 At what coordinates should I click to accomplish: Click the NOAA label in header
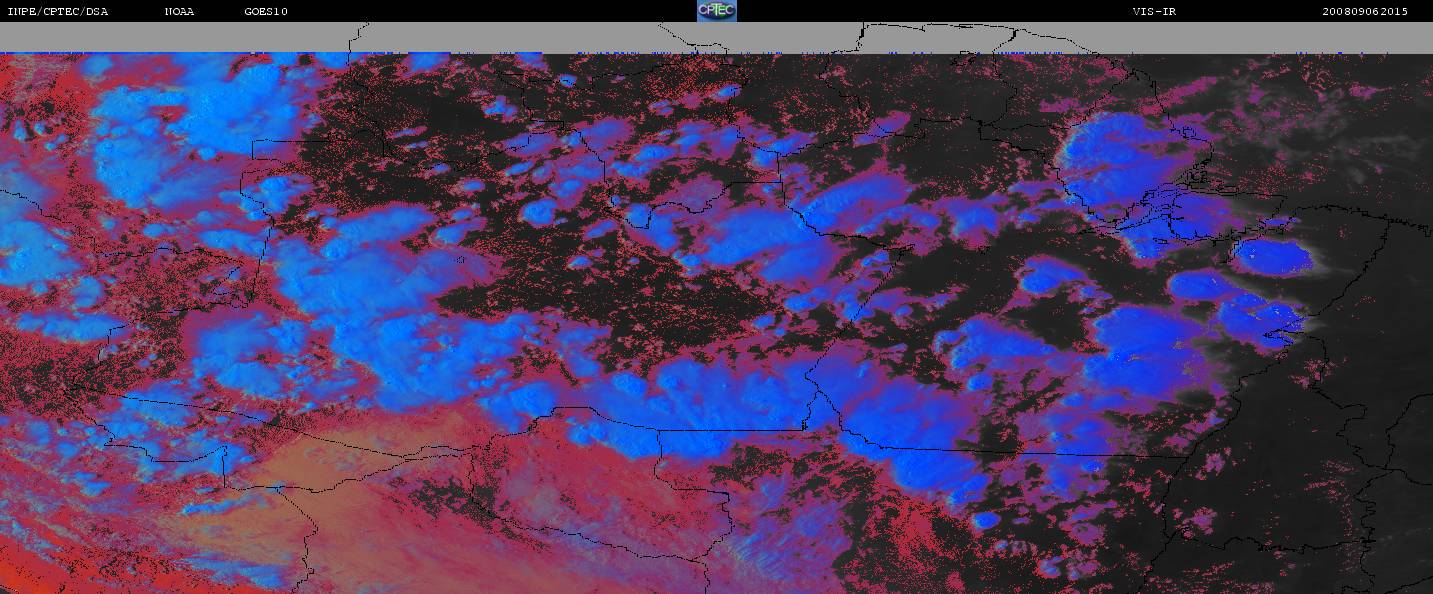point(179,12)
